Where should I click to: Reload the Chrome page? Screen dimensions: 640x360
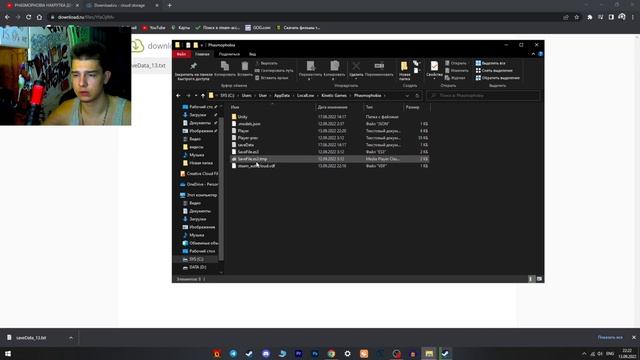tap(28, 17)
